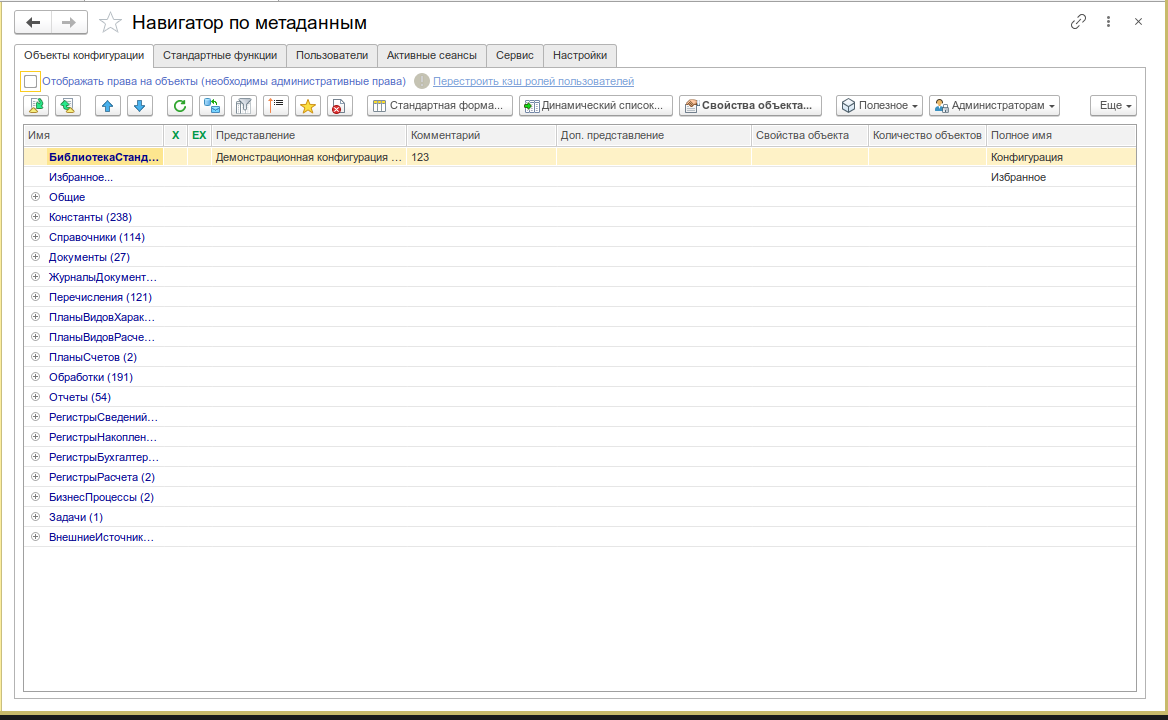Click the comment cell showing 123
The width and height of the screenshot is (1168, 720).
[481, 157]
